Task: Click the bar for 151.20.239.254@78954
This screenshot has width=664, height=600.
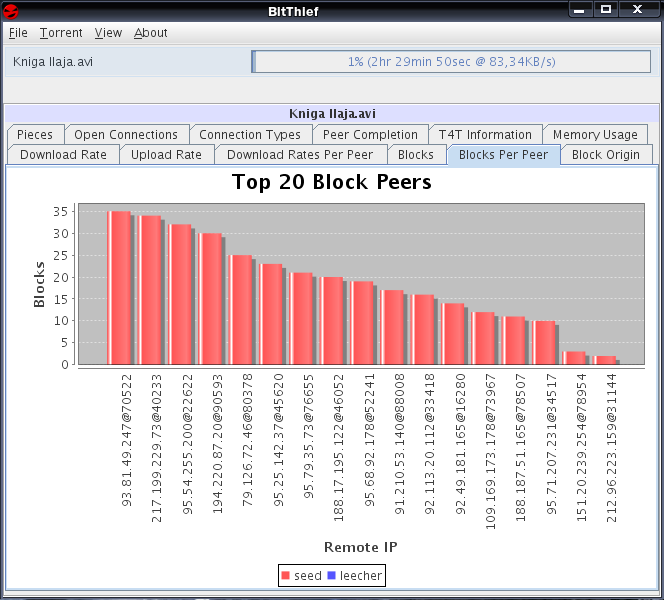Action: (574, 358)
